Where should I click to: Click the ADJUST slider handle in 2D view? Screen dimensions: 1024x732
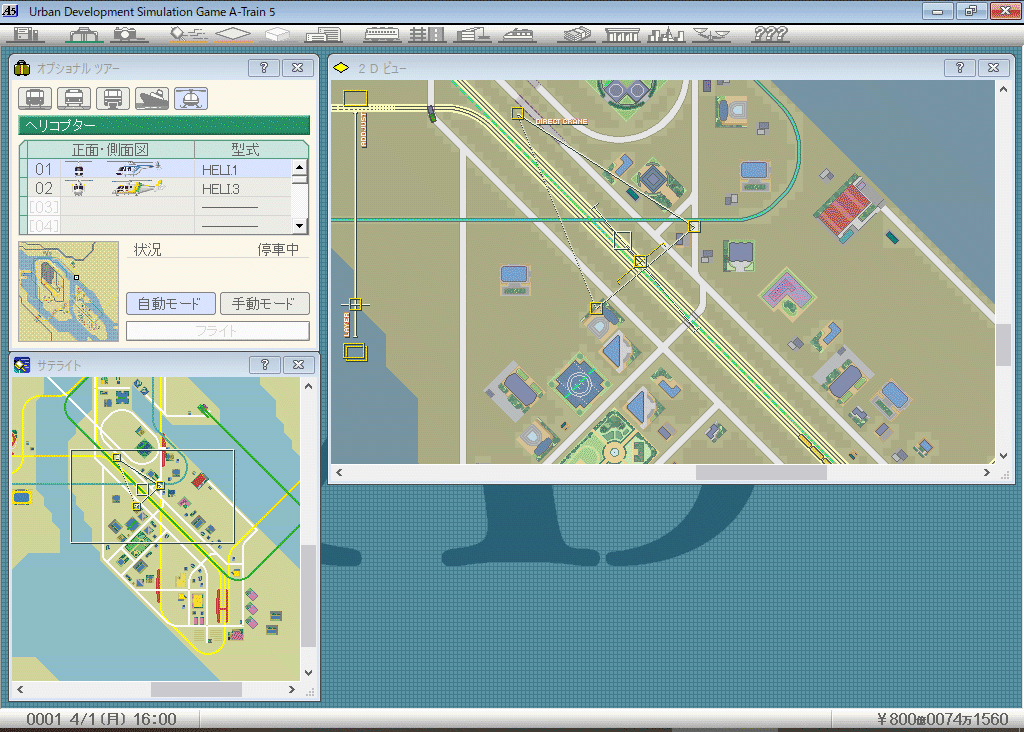(x=355, y=99)
